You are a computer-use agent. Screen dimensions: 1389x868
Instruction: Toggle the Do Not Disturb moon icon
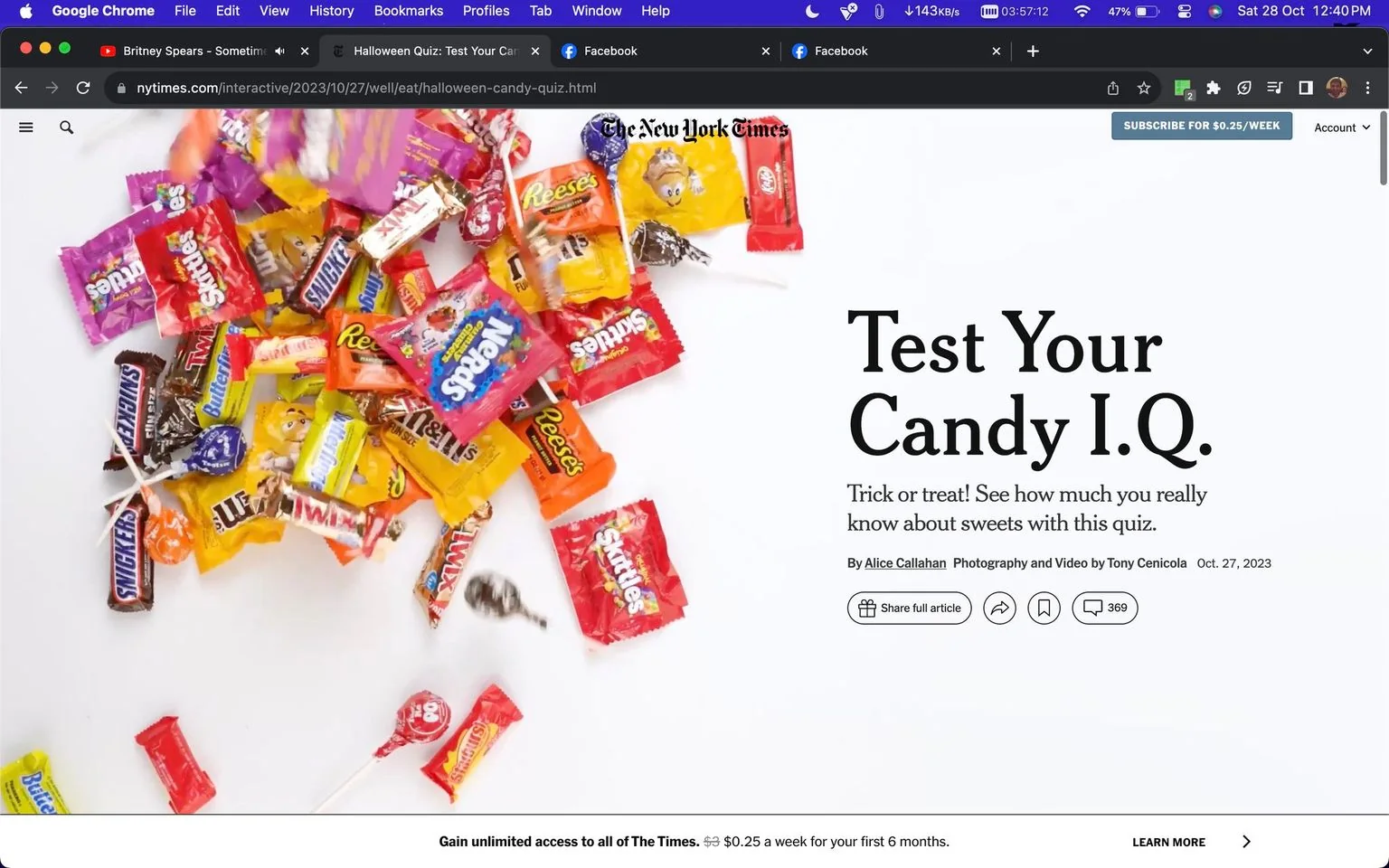pos(812,11)
